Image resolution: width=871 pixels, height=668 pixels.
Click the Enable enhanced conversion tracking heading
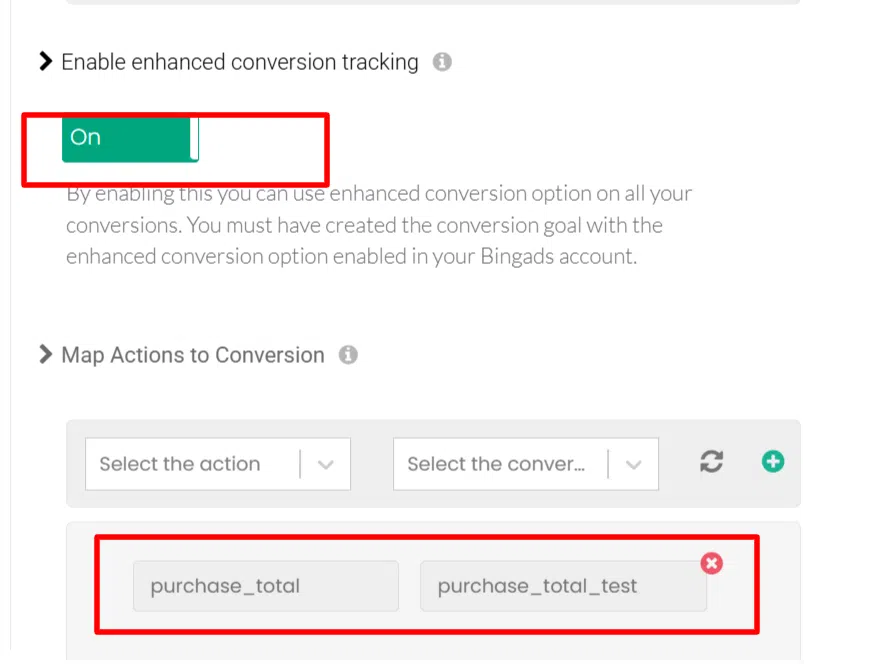coord(239,61)
